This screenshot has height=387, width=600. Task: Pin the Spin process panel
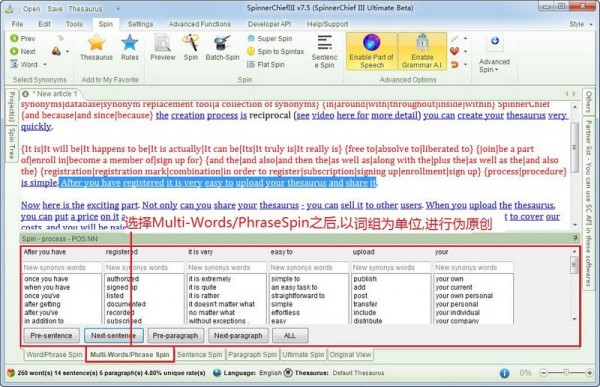[575, 238]
